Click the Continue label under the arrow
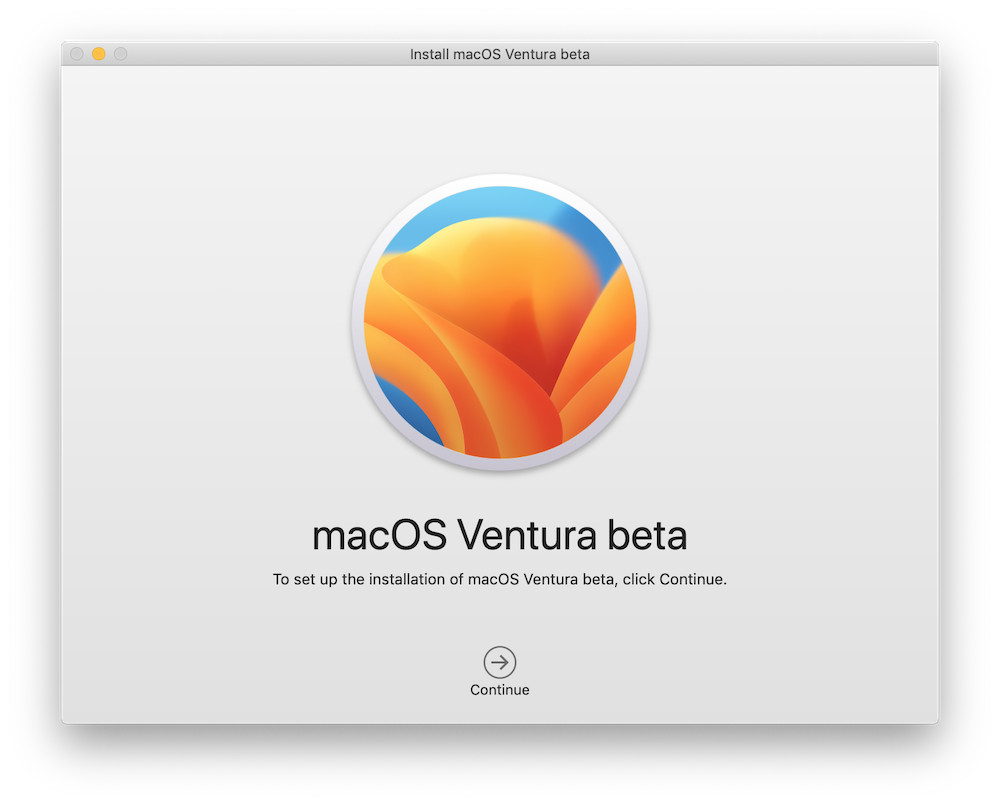 click(x=499, y=690)
